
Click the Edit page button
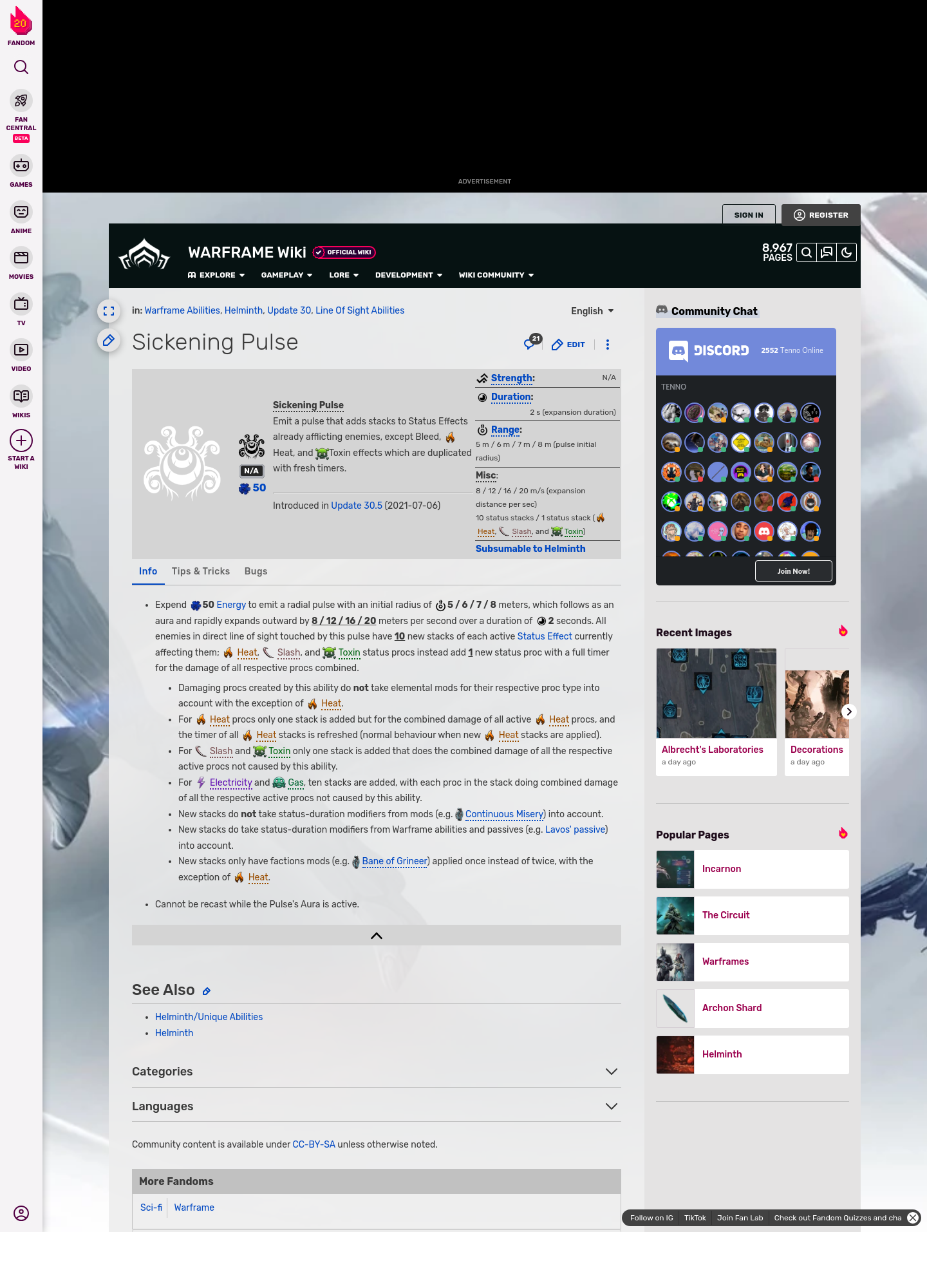pyautogui.click(x=568, y=345)
